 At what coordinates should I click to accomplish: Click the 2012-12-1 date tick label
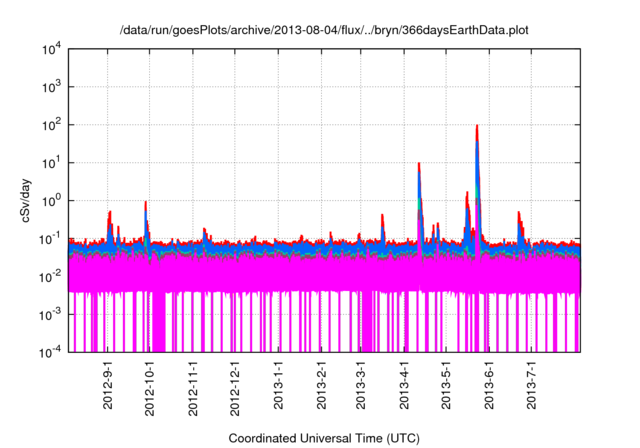pos(234,389)
